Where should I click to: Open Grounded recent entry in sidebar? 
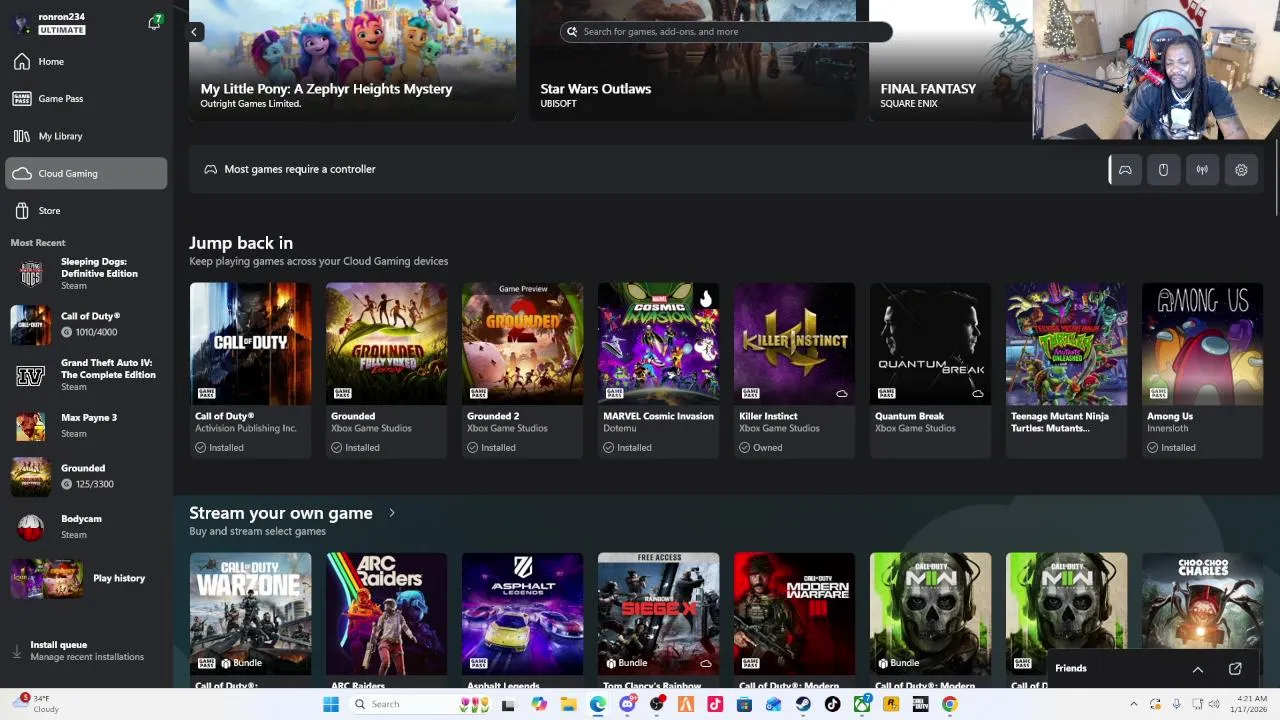(86, 476)
